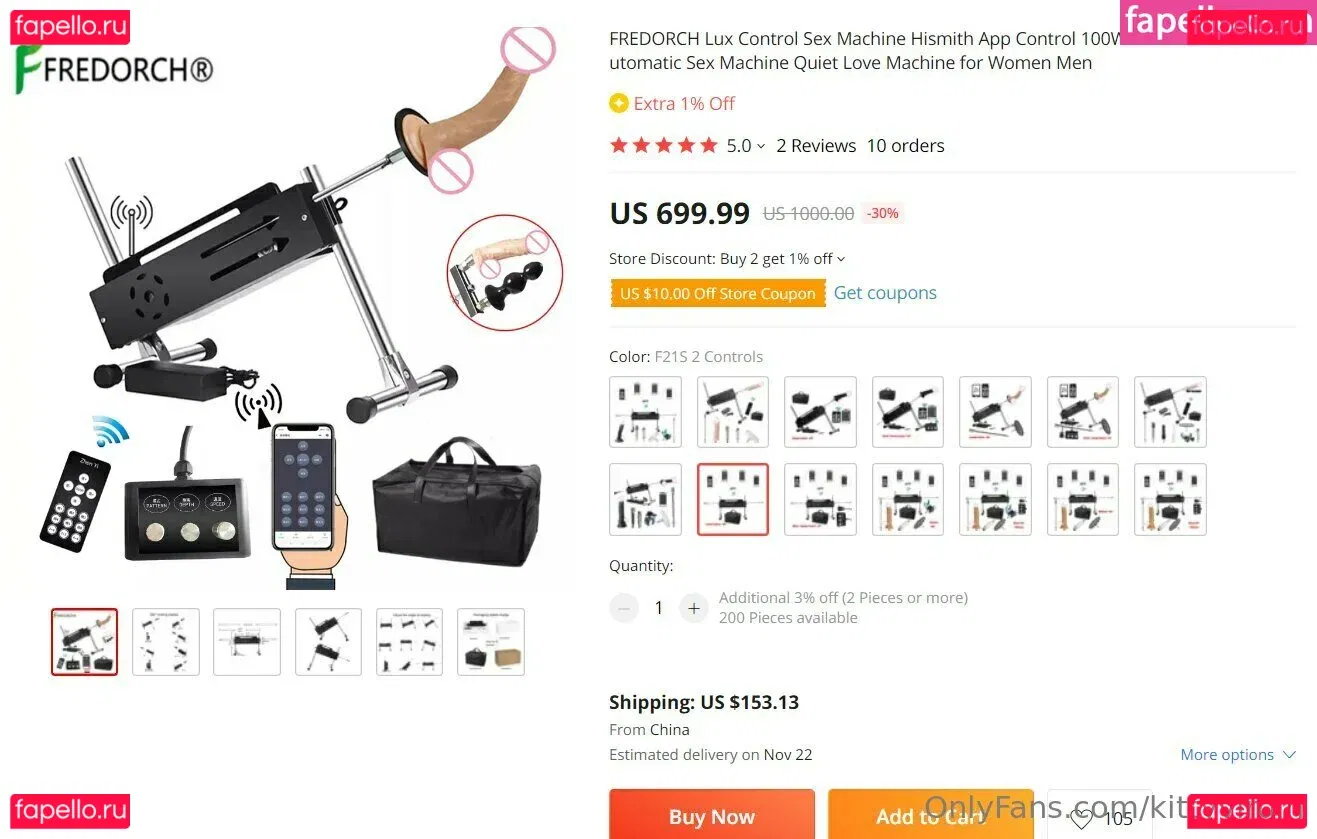
Task: Expand the 5.0 rating dropdown chevron
Action: [761, 146]
